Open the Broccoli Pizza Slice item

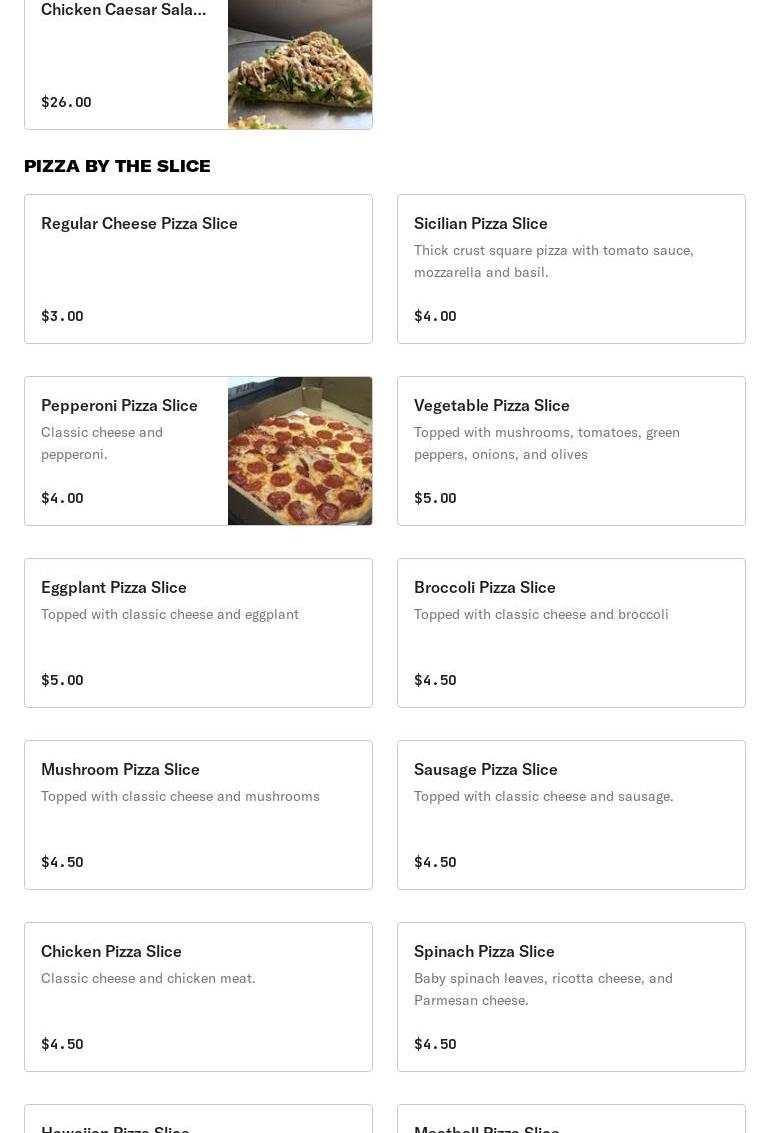(571, 633)
